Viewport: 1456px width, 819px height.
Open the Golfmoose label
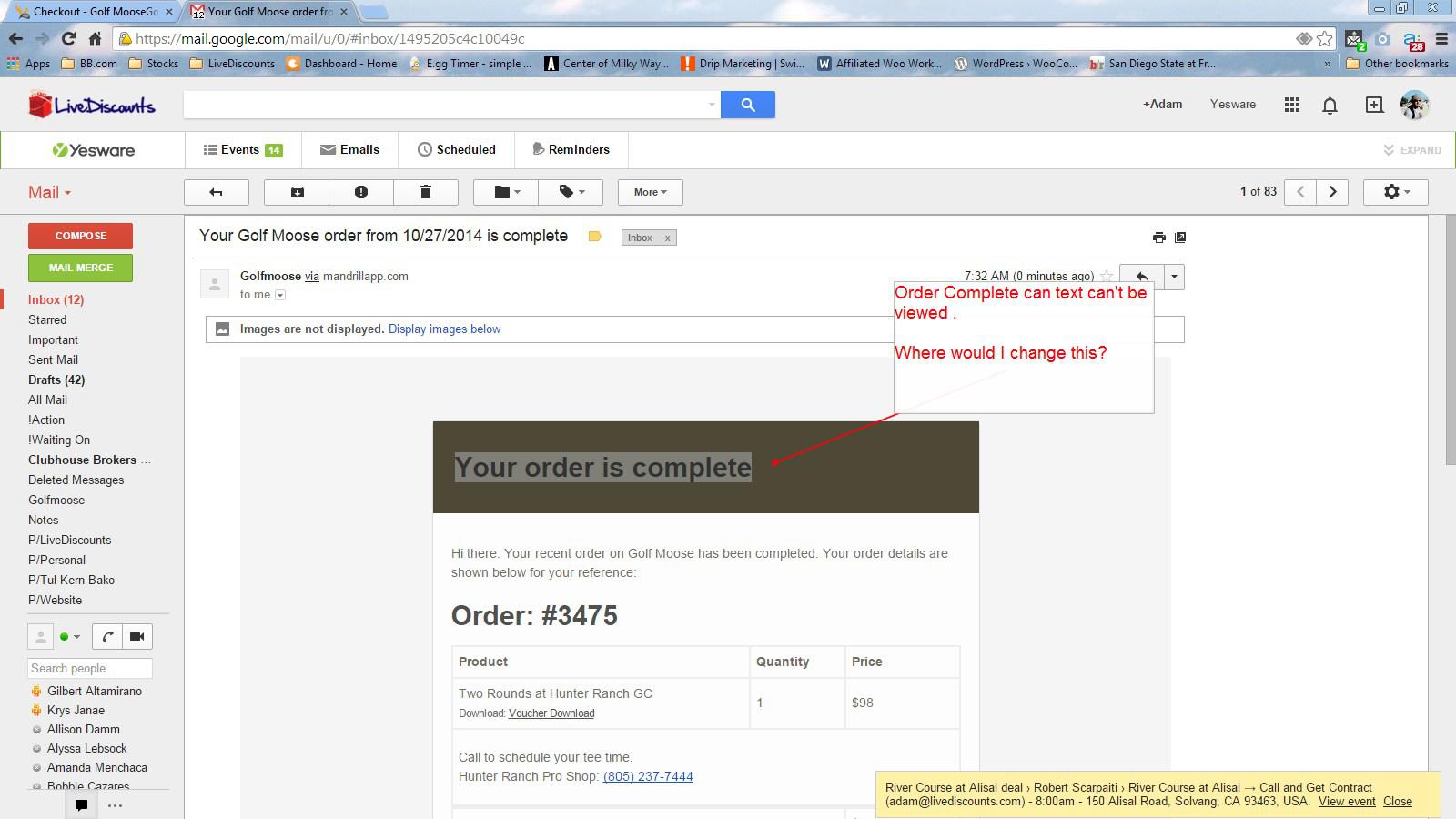pyautogui.click(x=56, y=500)
